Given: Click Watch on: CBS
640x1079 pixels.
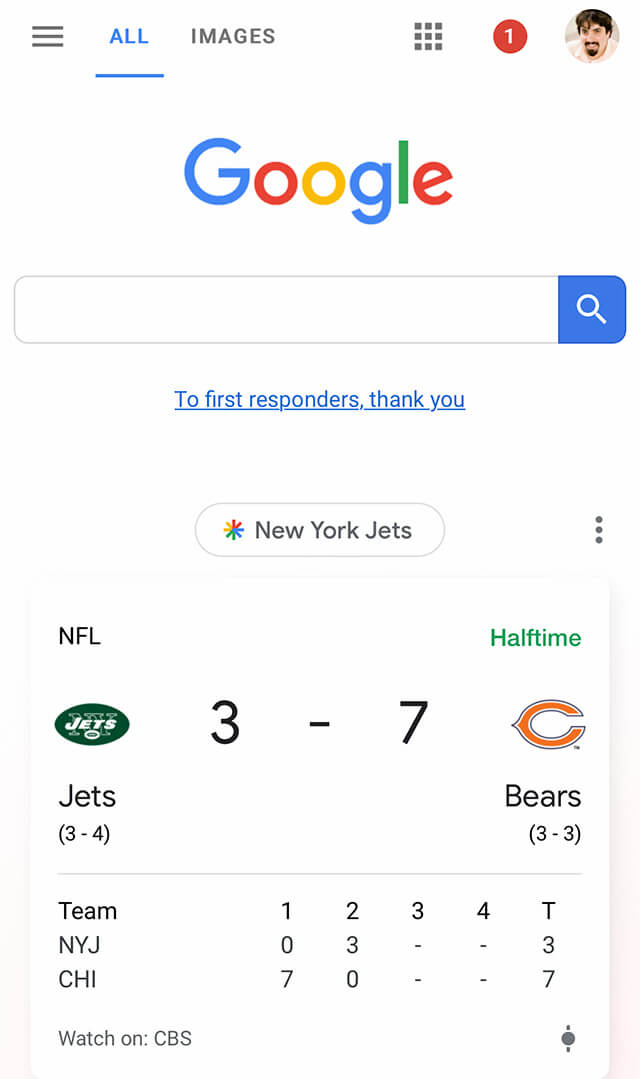Looking at the screenshot, I should pyautogui.click(x=124, y=1039).
